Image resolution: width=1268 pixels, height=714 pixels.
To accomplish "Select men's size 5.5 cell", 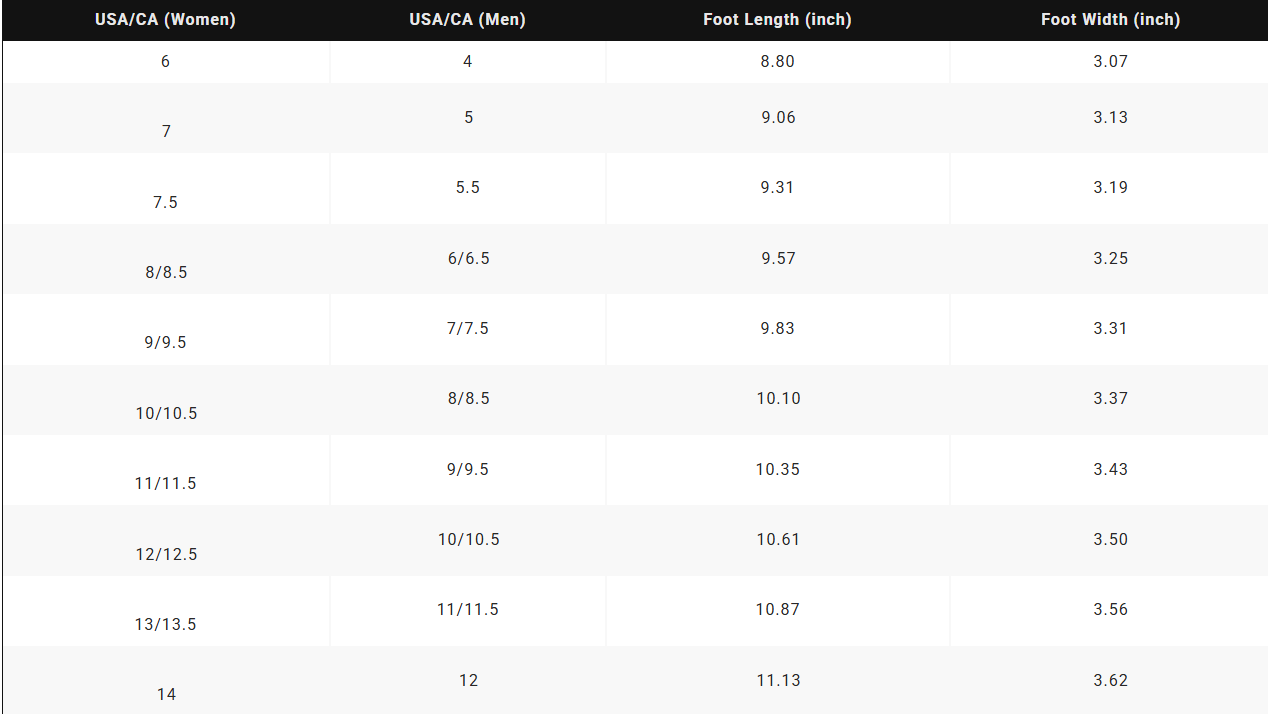I will [x=468, y=189].
